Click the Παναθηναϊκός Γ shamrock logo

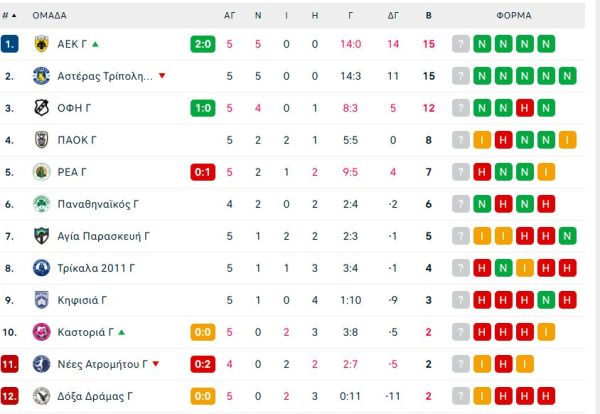pos(42,204)
